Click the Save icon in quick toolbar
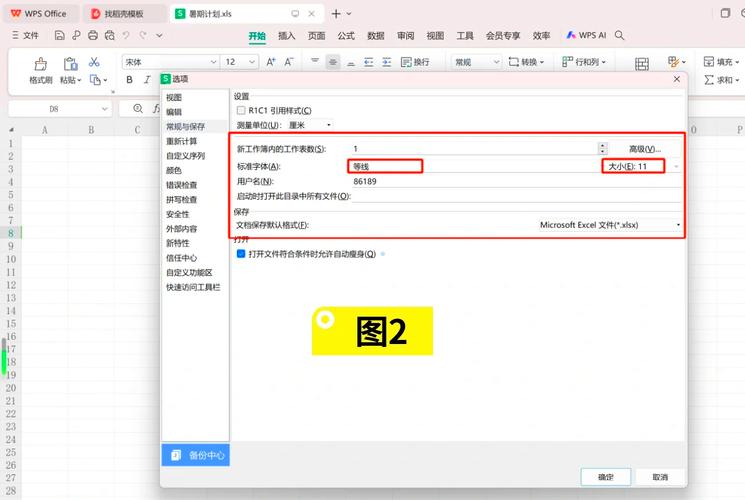Screen dimensions: 745x500 (59, 35)
